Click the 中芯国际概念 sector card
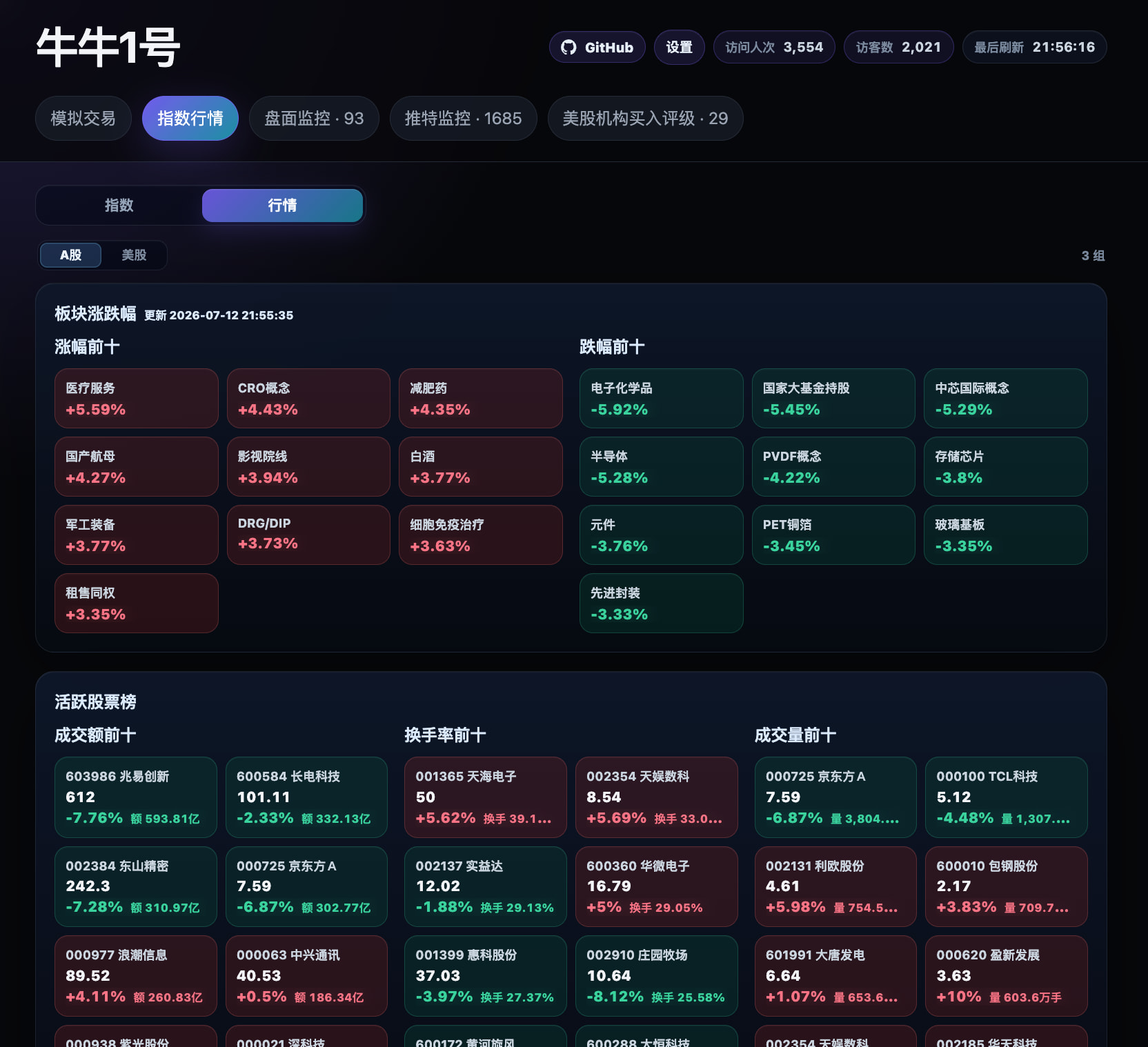 (x=1006, y=398)
